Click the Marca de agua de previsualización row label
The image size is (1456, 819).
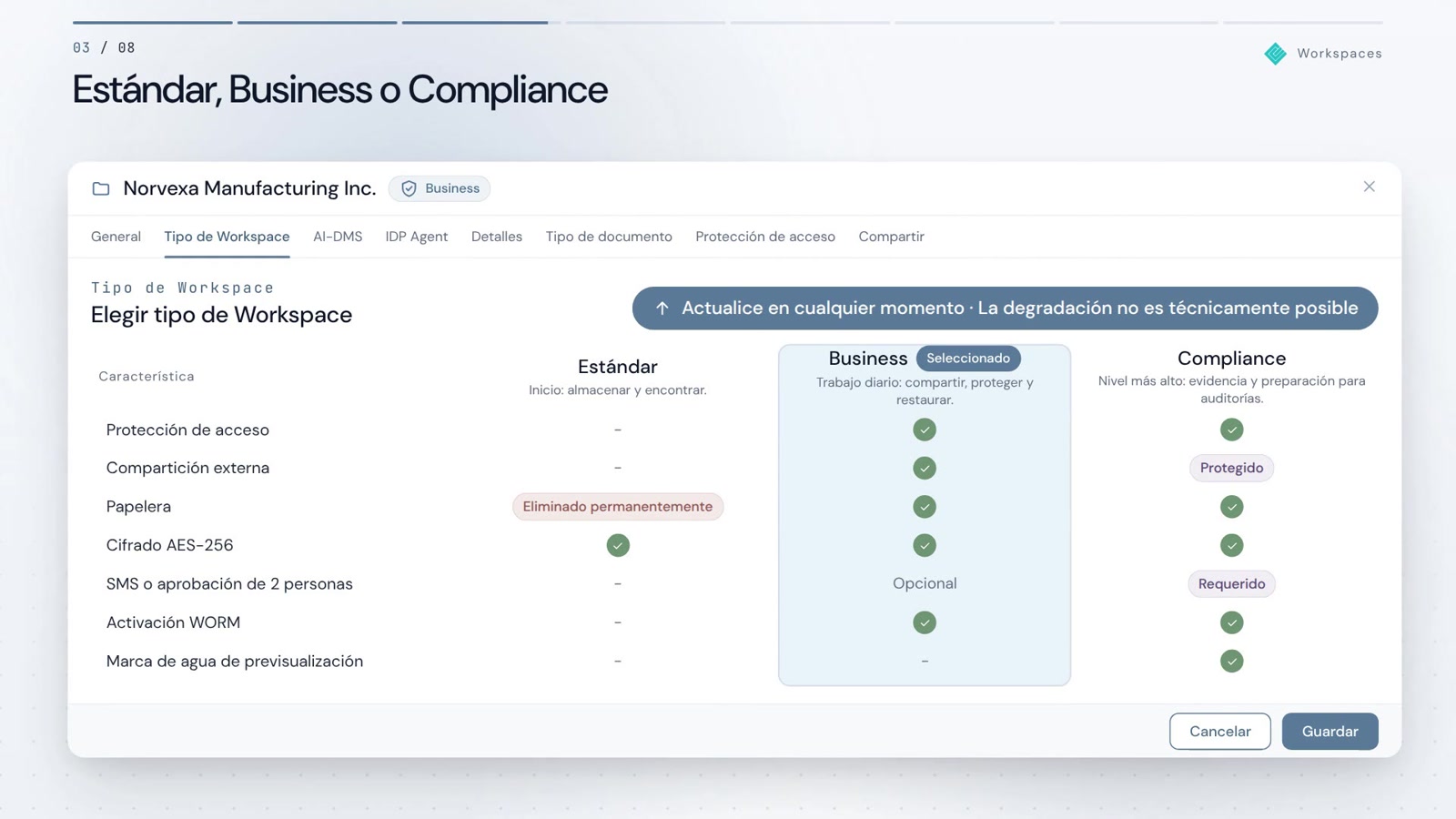[235, 662]
